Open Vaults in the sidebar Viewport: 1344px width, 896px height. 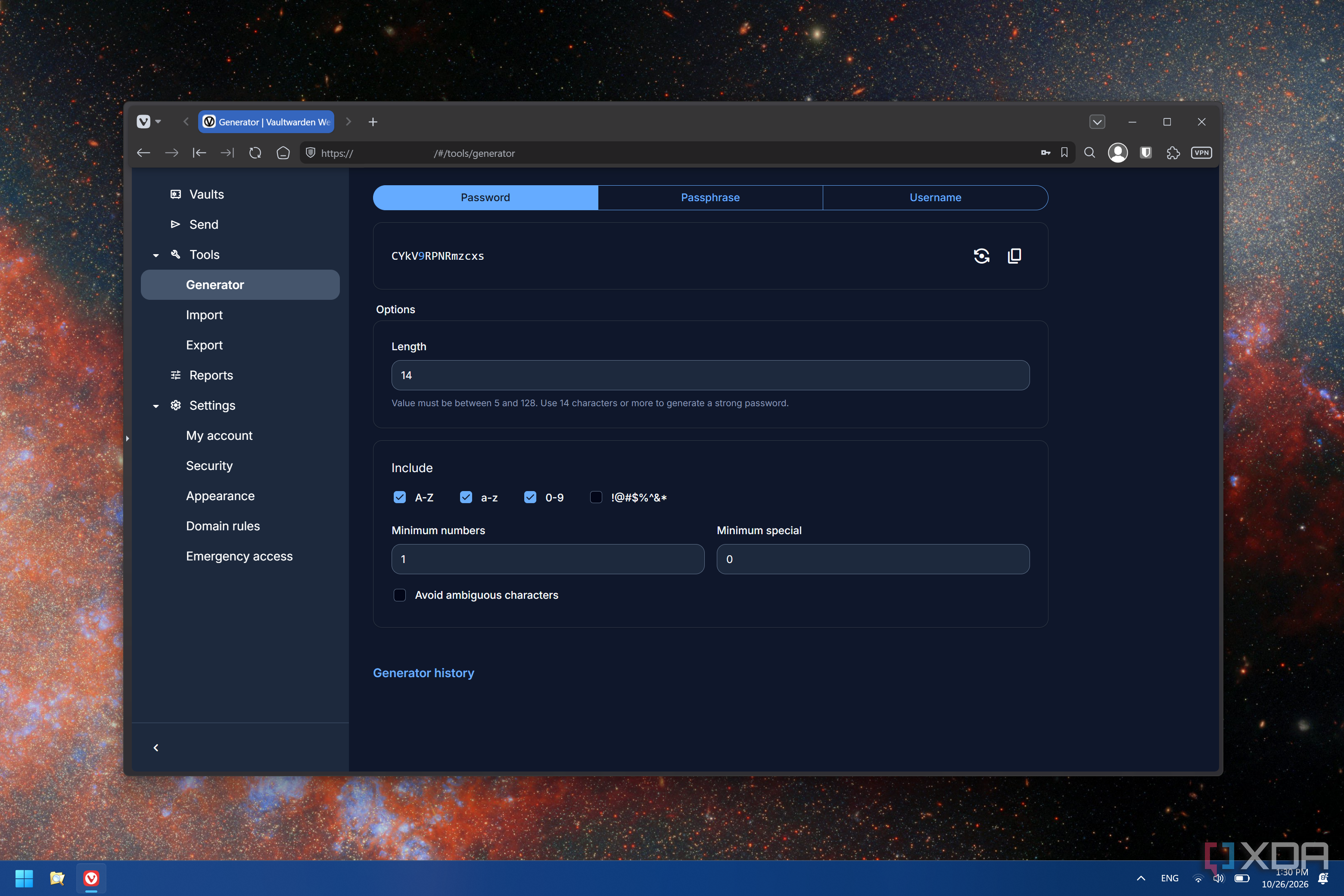(x=206, y=194)
